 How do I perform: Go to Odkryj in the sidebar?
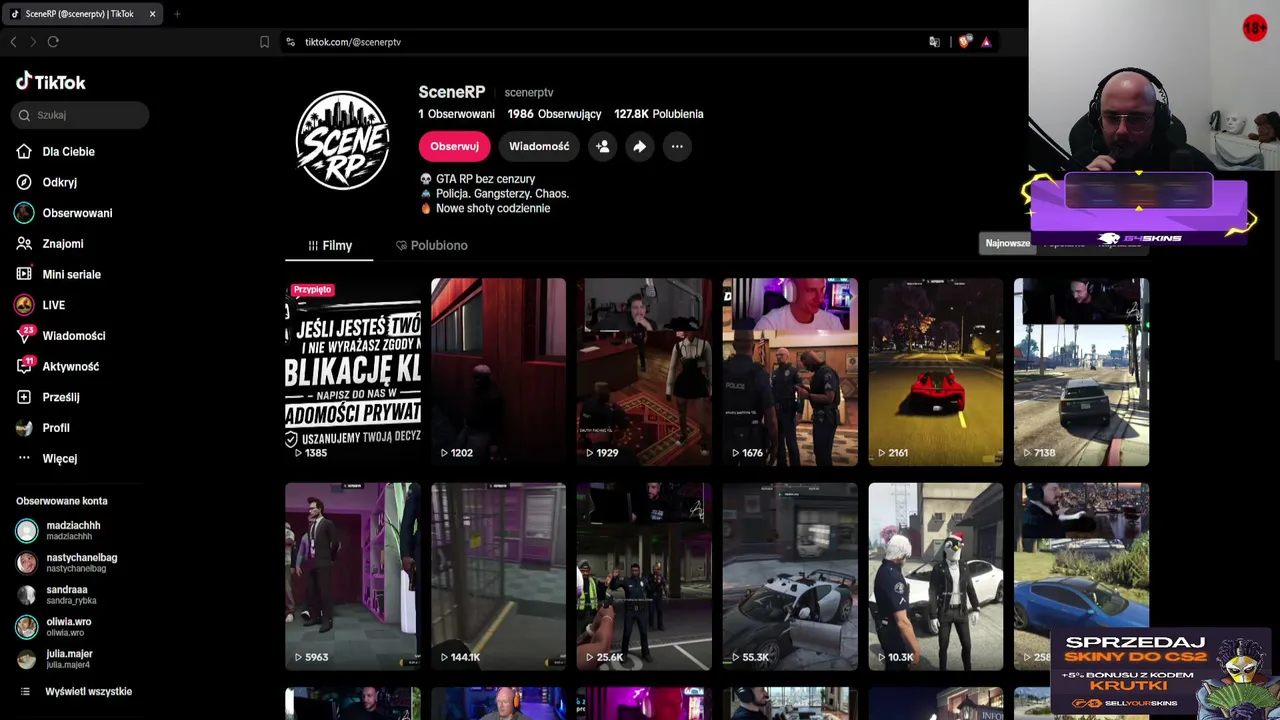[47, 183]
